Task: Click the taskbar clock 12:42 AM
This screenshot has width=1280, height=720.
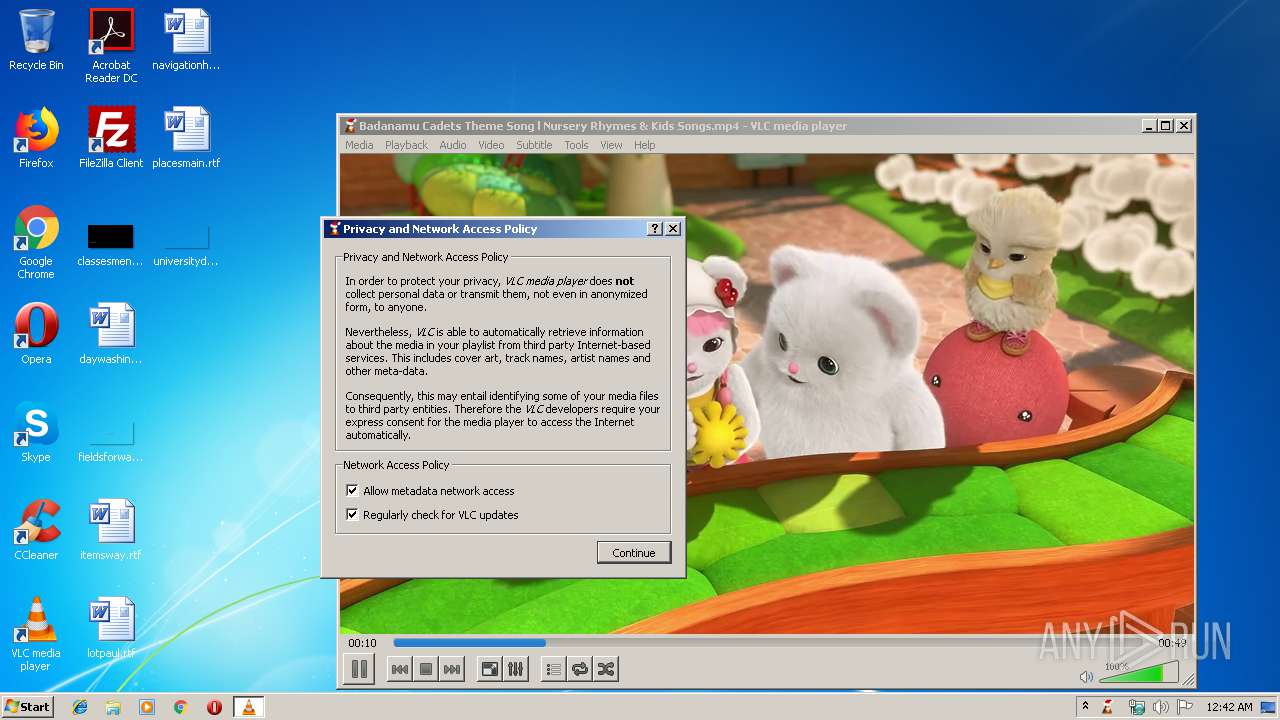Action: 1229,707
